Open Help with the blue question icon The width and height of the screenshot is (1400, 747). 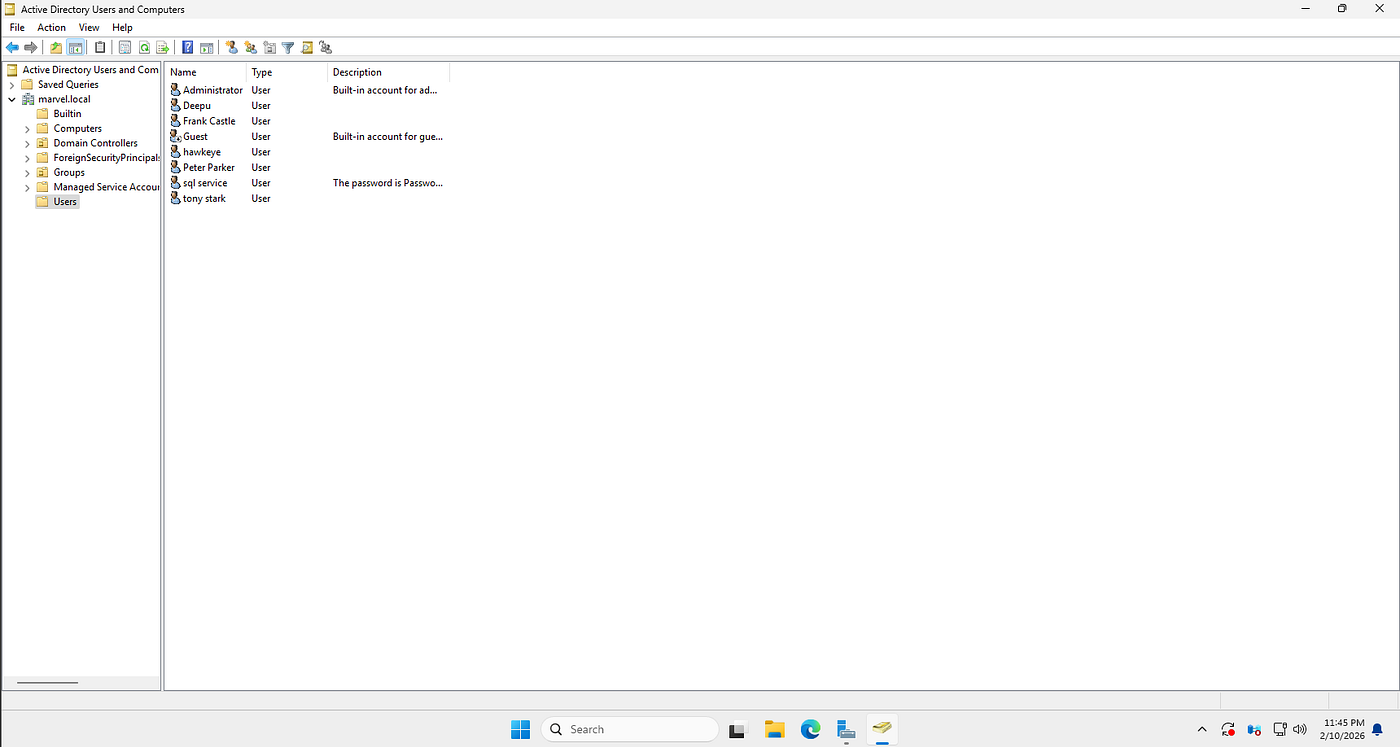pyautogui.click(x=187, y=47)
